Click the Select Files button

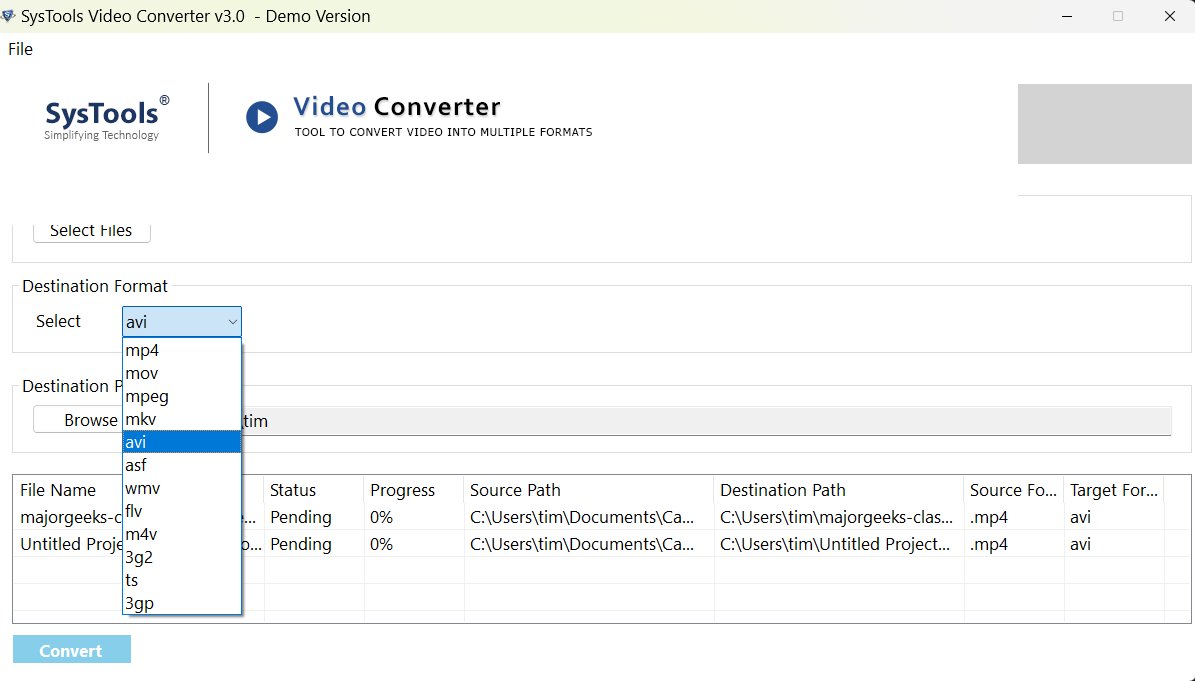click(91, 231)
